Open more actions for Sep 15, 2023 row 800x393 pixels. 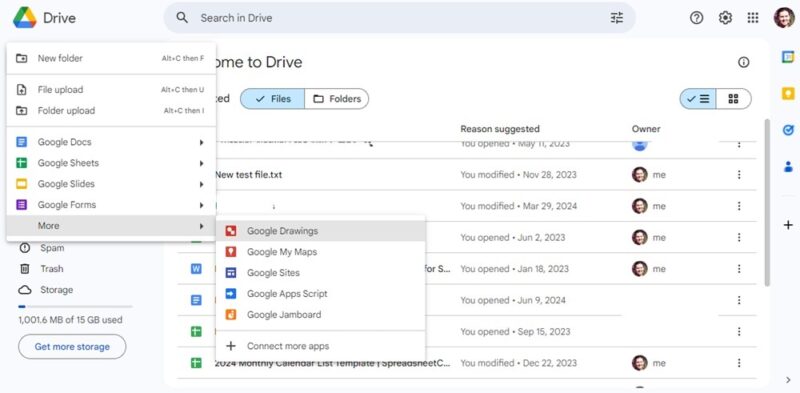point(739,332)
